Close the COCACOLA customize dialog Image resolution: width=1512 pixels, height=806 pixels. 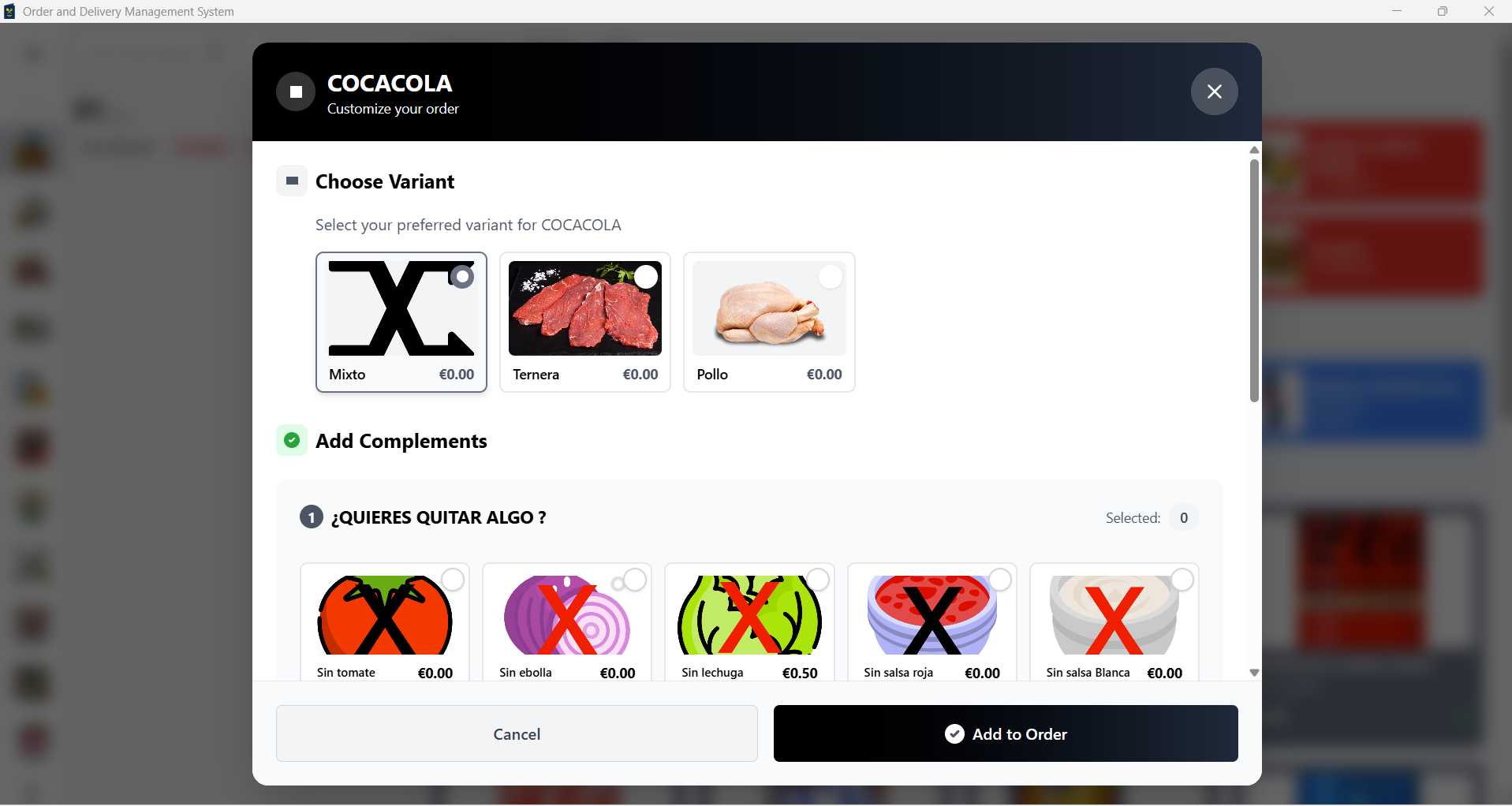click(1214, 91)
